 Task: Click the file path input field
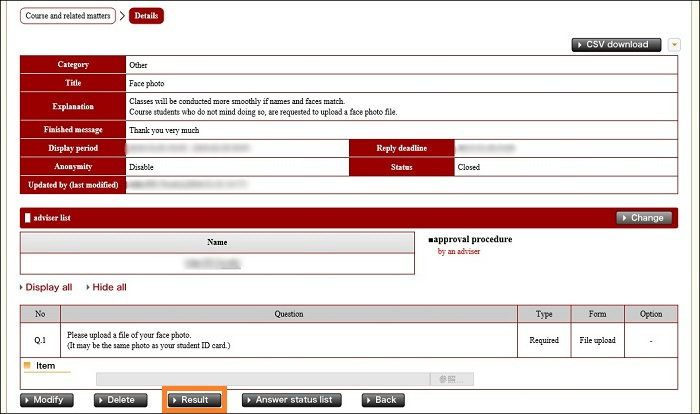(262, 380)
